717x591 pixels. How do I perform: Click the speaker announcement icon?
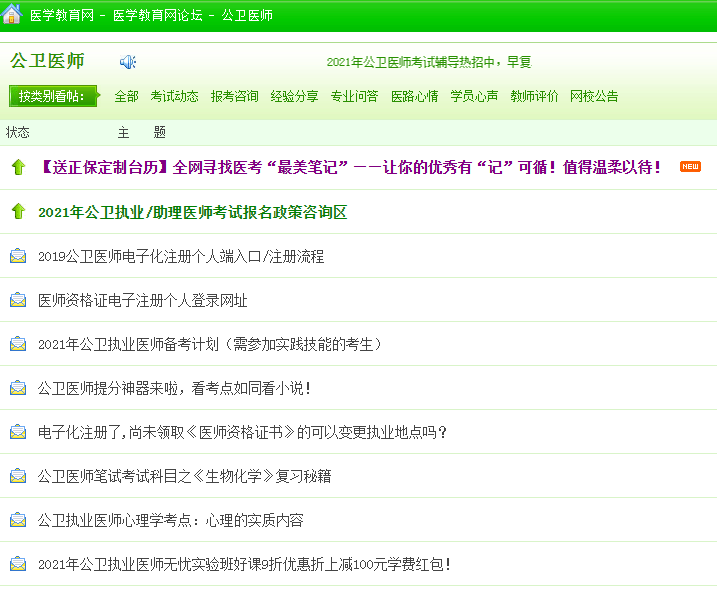[x=128, y=62]
